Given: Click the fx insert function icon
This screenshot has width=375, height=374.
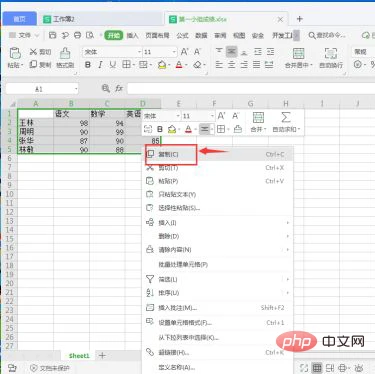Looking at the screenshot, I should pyautogui.click(x=119, y=88).
